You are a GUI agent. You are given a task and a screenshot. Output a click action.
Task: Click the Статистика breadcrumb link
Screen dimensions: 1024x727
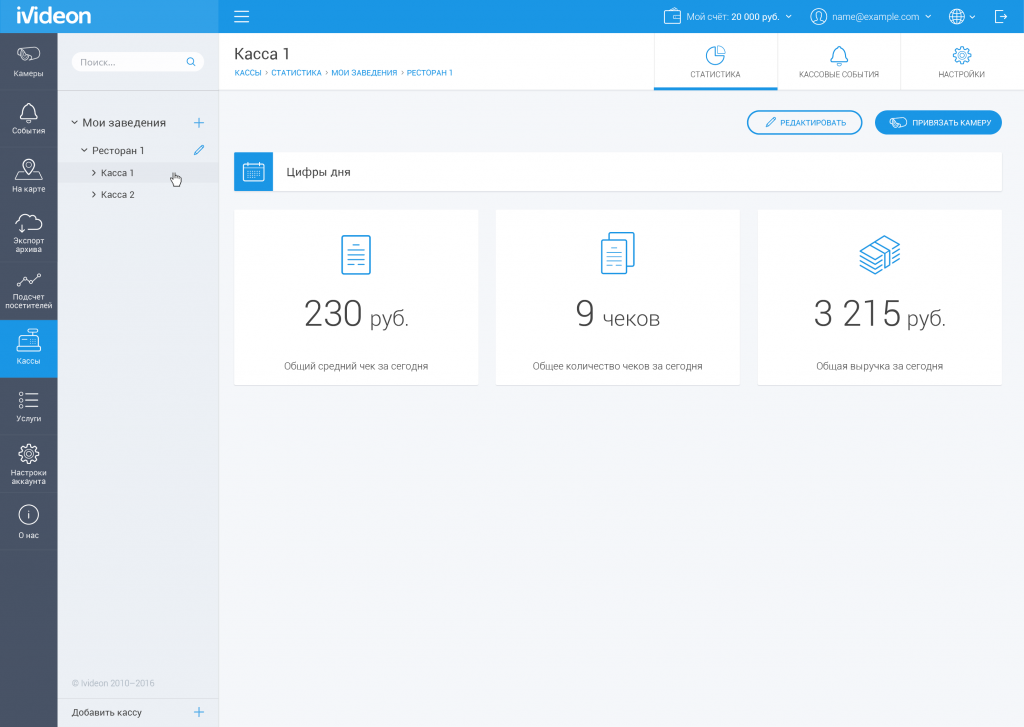click(x=296, y=73)
